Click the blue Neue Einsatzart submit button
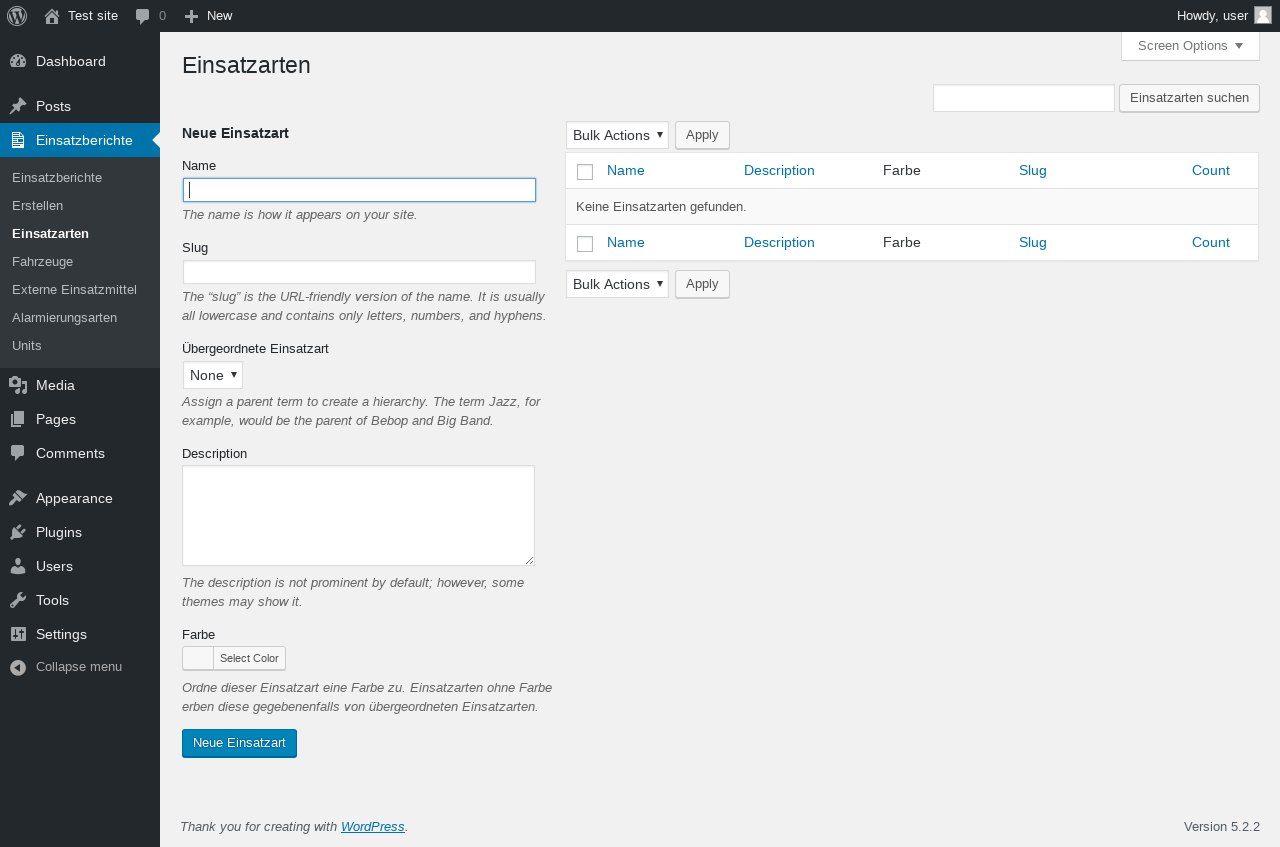Image resolution: width=1280 pixels, height=847 pixels. tap(239, 743)
